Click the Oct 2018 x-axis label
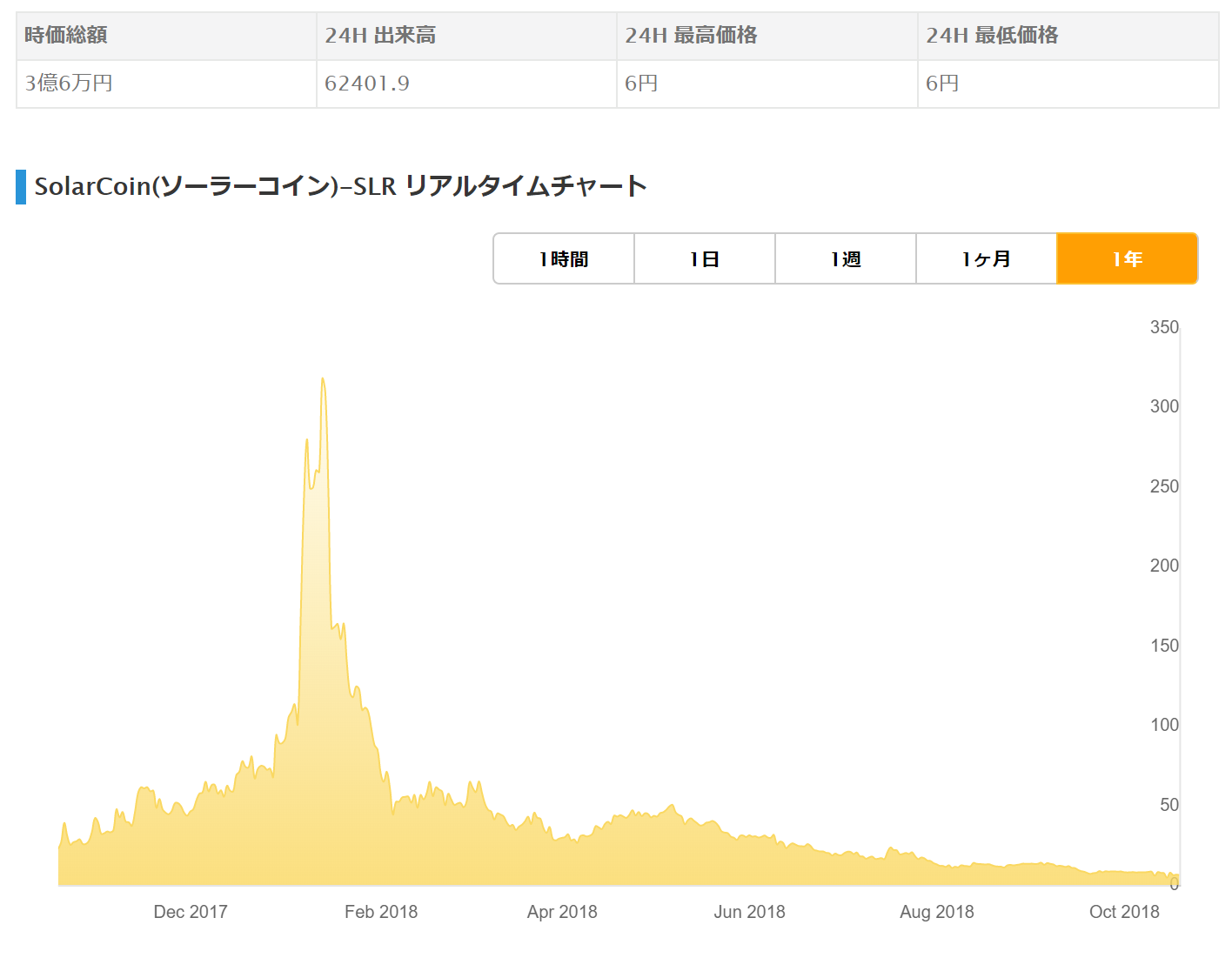This screenshot has width=1232, height=958. point(1124,912)
